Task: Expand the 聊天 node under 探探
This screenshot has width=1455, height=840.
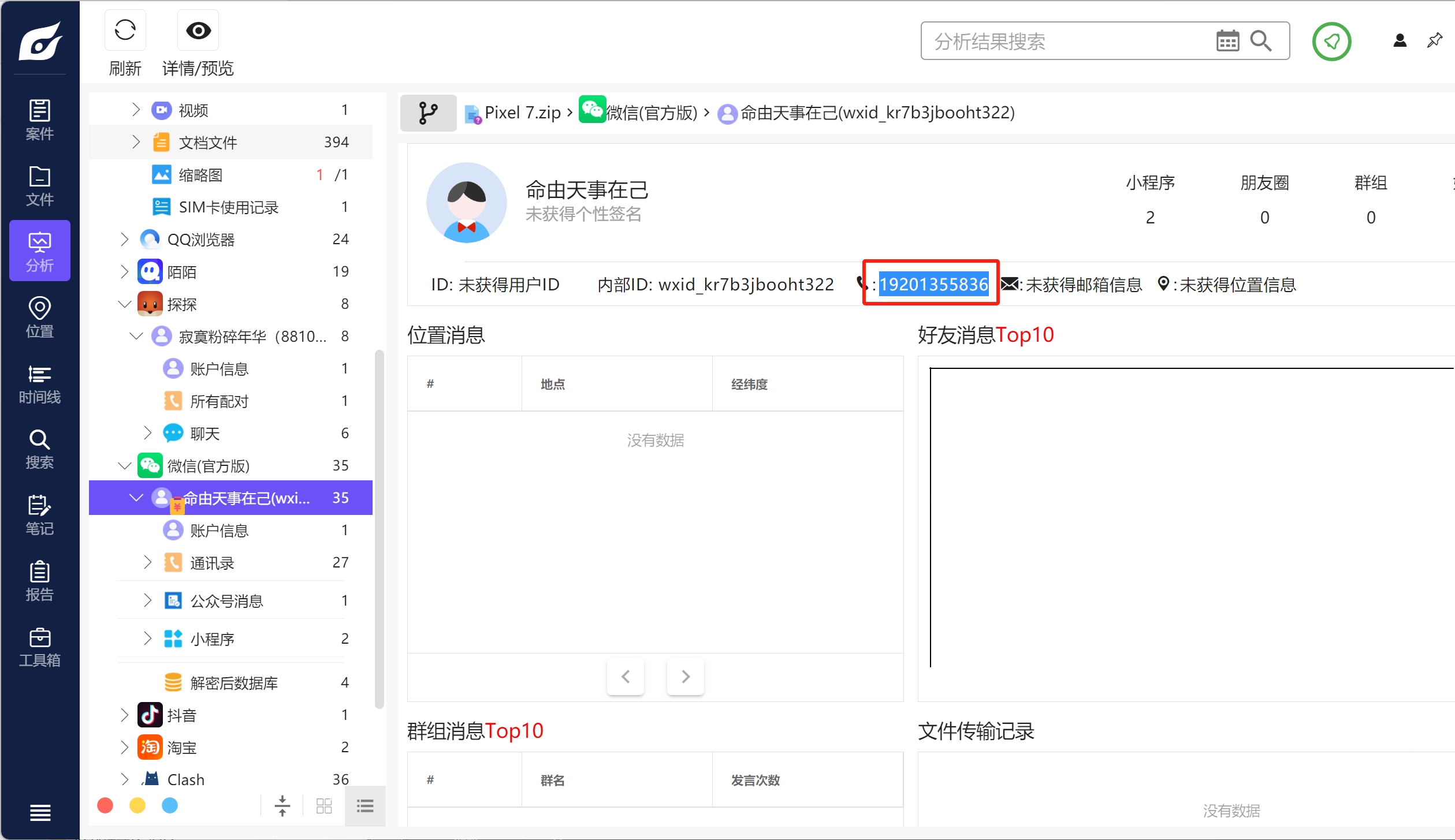Action: [x=147, y=433]
